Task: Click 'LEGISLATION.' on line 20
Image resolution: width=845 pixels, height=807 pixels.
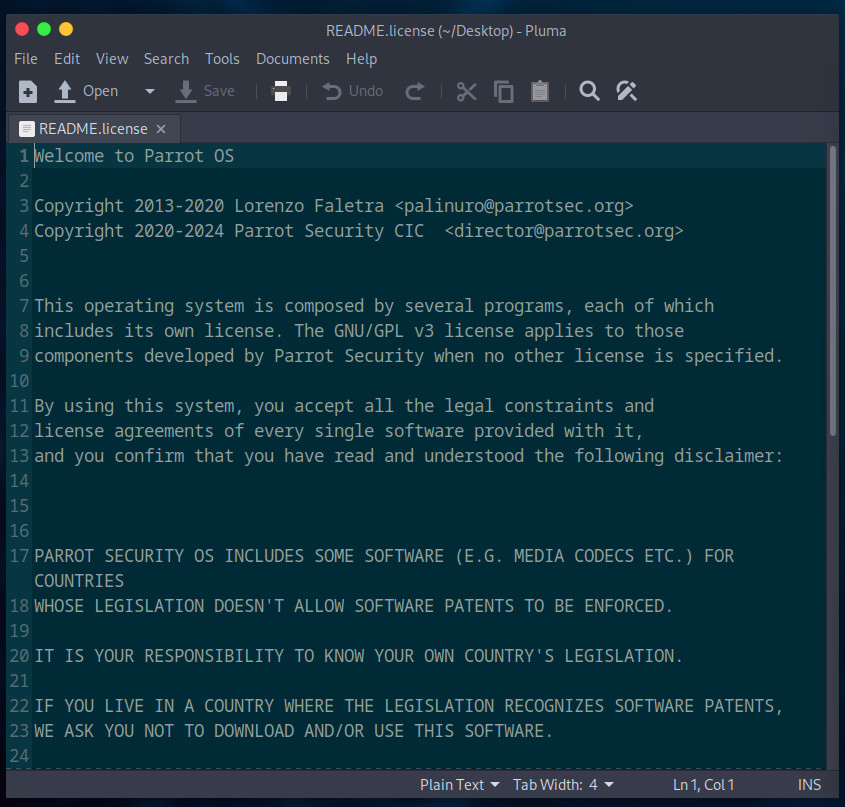Action: [x=624, y=656]
